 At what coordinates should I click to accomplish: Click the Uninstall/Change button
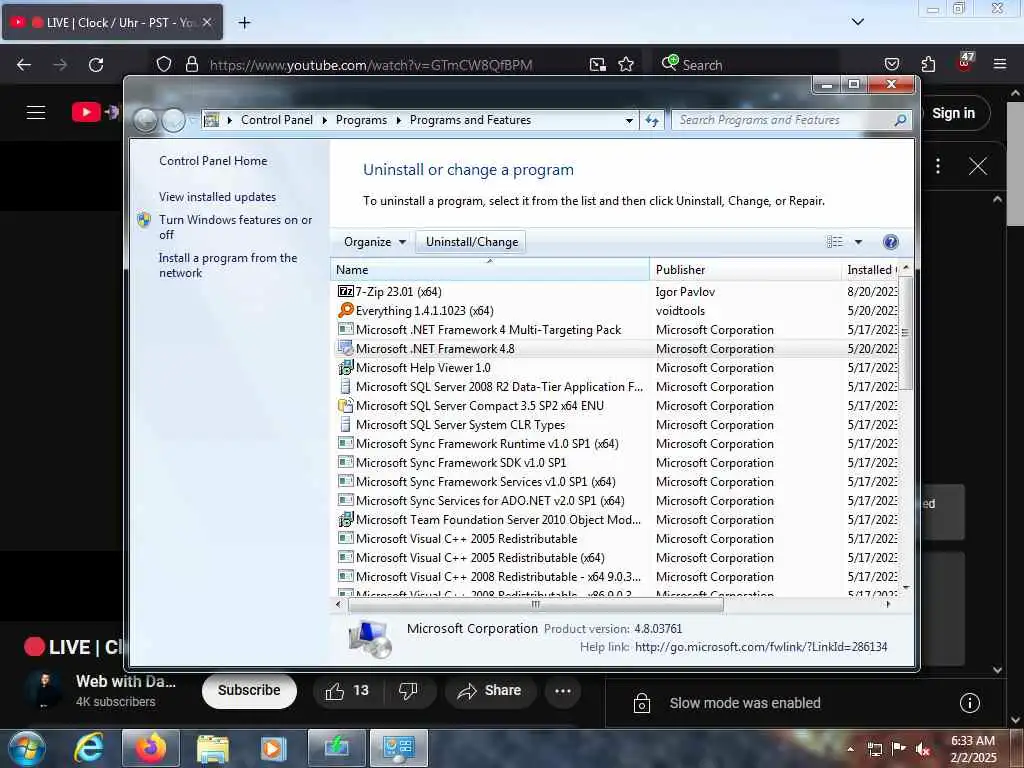pos(472,242)
